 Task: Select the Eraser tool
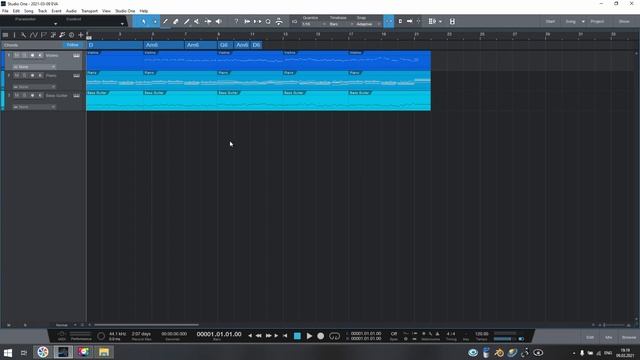[x=176, y=21]
